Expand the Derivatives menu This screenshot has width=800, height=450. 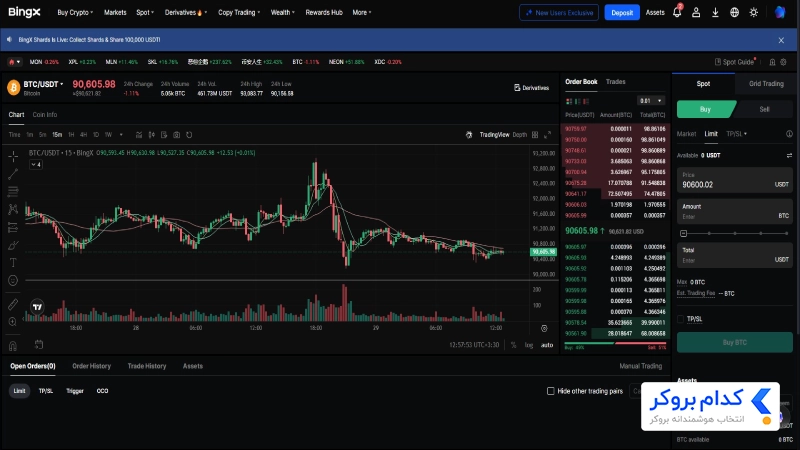186,12
